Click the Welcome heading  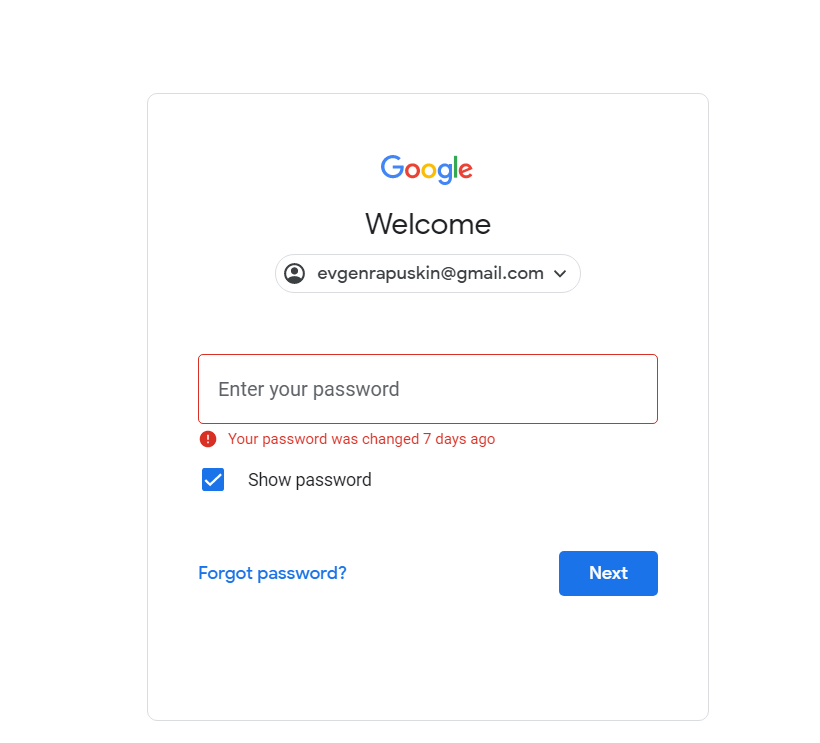pos(428,224)
